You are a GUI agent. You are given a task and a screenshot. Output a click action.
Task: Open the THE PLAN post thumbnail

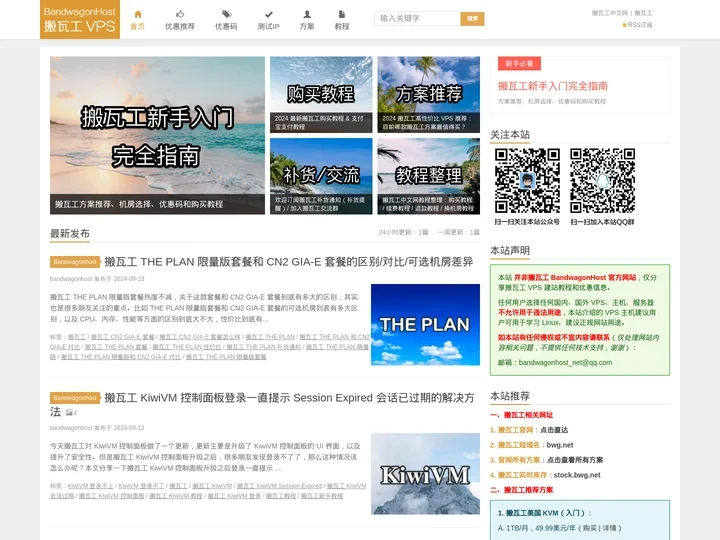click(x=425, y=325)
